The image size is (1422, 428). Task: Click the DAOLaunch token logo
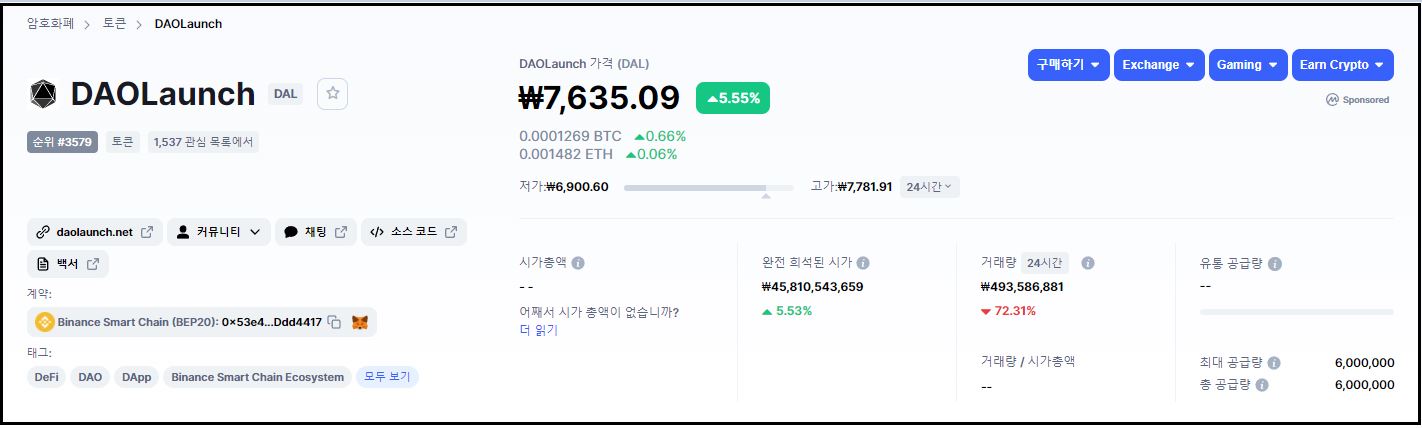pyautogui.click(x=44, y=94)
